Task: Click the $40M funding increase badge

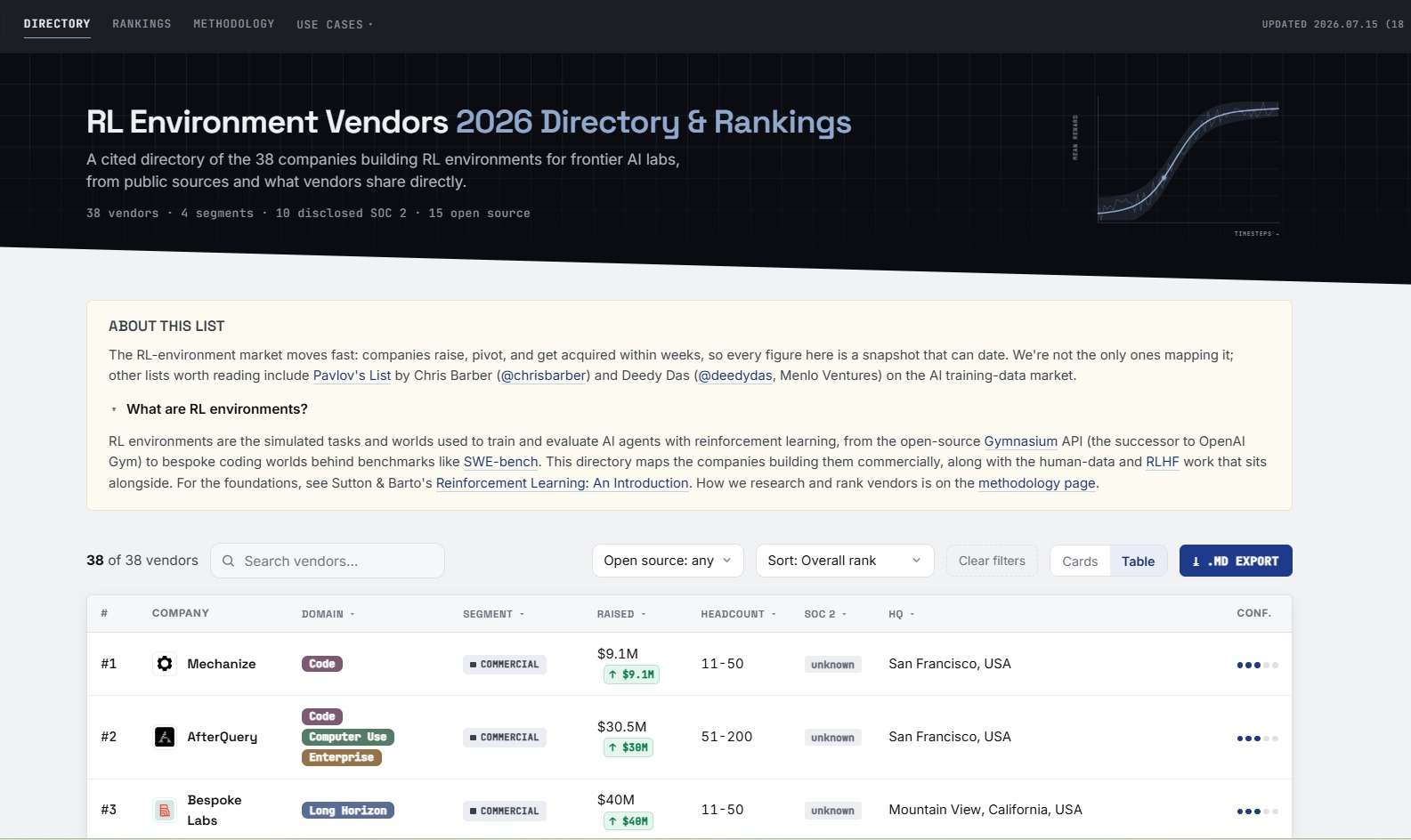Action: [x=628, y=820]
